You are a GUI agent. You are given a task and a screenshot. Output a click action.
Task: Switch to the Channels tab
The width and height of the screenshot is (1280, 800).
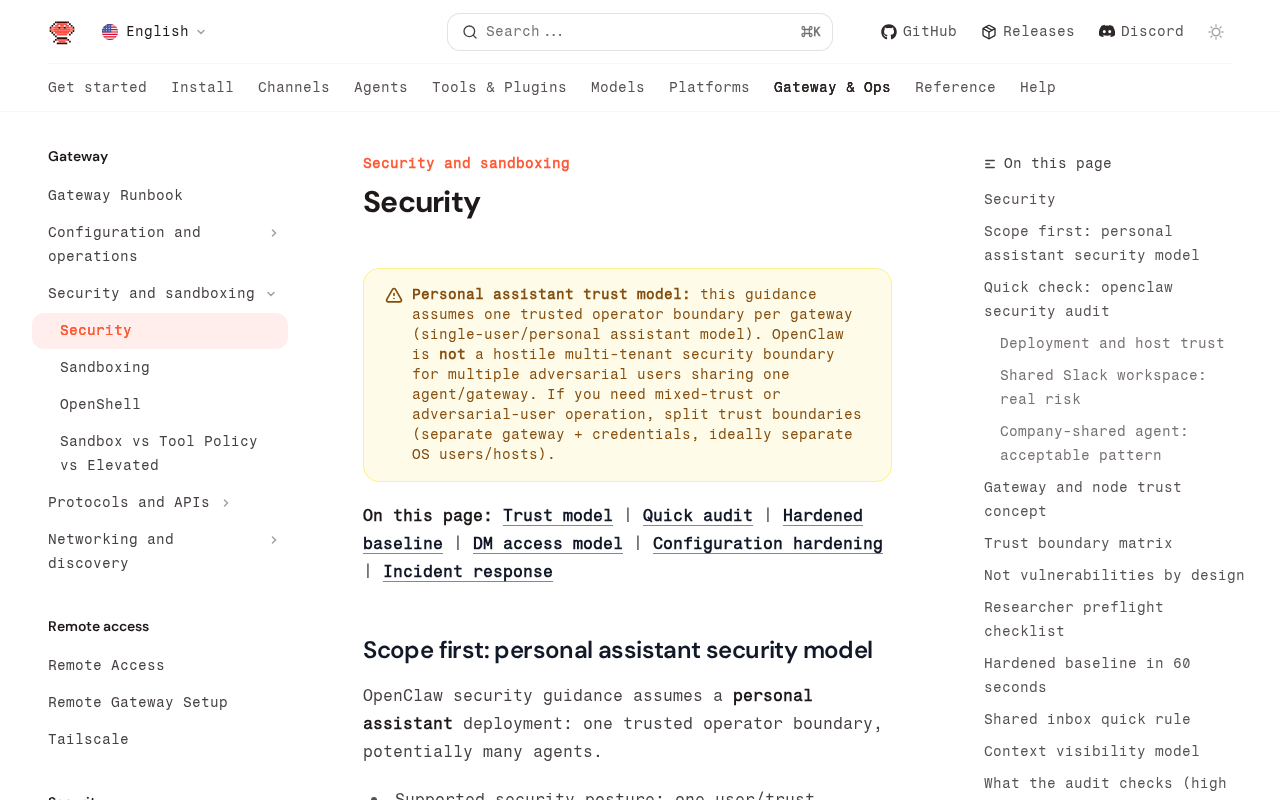[294, 88]
